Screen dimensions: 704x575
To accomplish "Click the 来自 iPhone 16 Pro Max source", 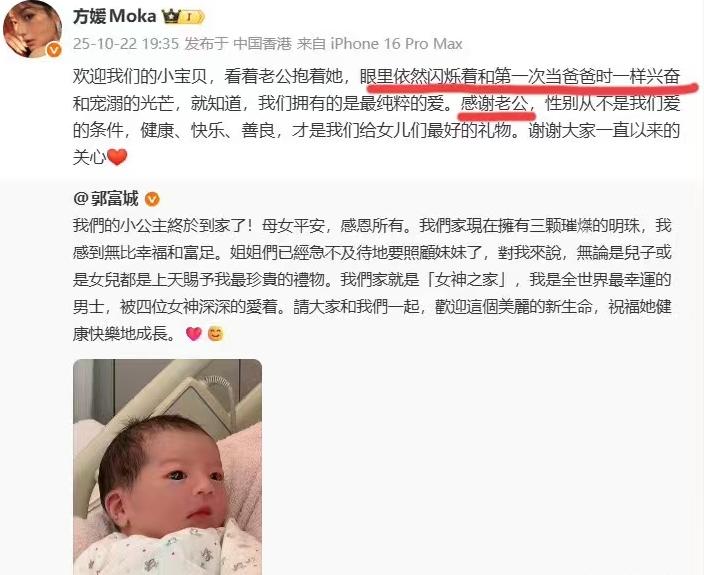I will (x=380, y=44).
